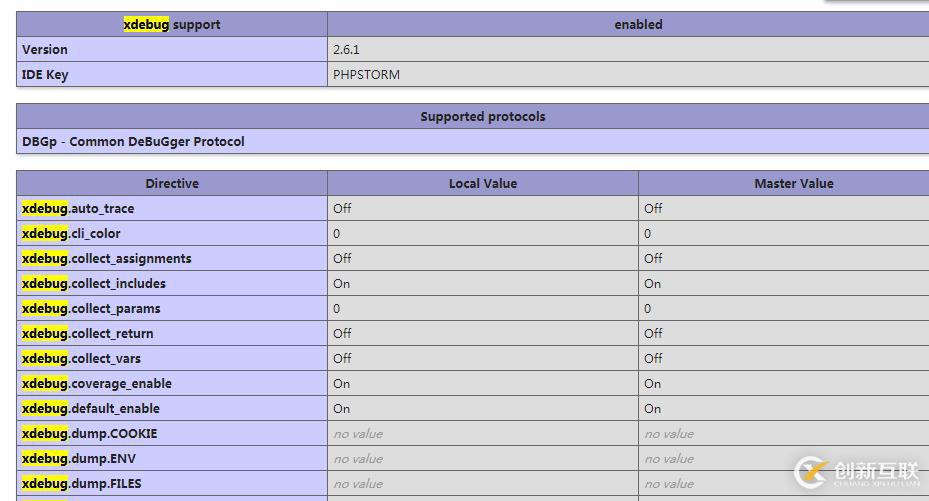Click the Supported protocols header
Image resolution: width=929 pixels, height=501 pixels.
coord(482,116)
